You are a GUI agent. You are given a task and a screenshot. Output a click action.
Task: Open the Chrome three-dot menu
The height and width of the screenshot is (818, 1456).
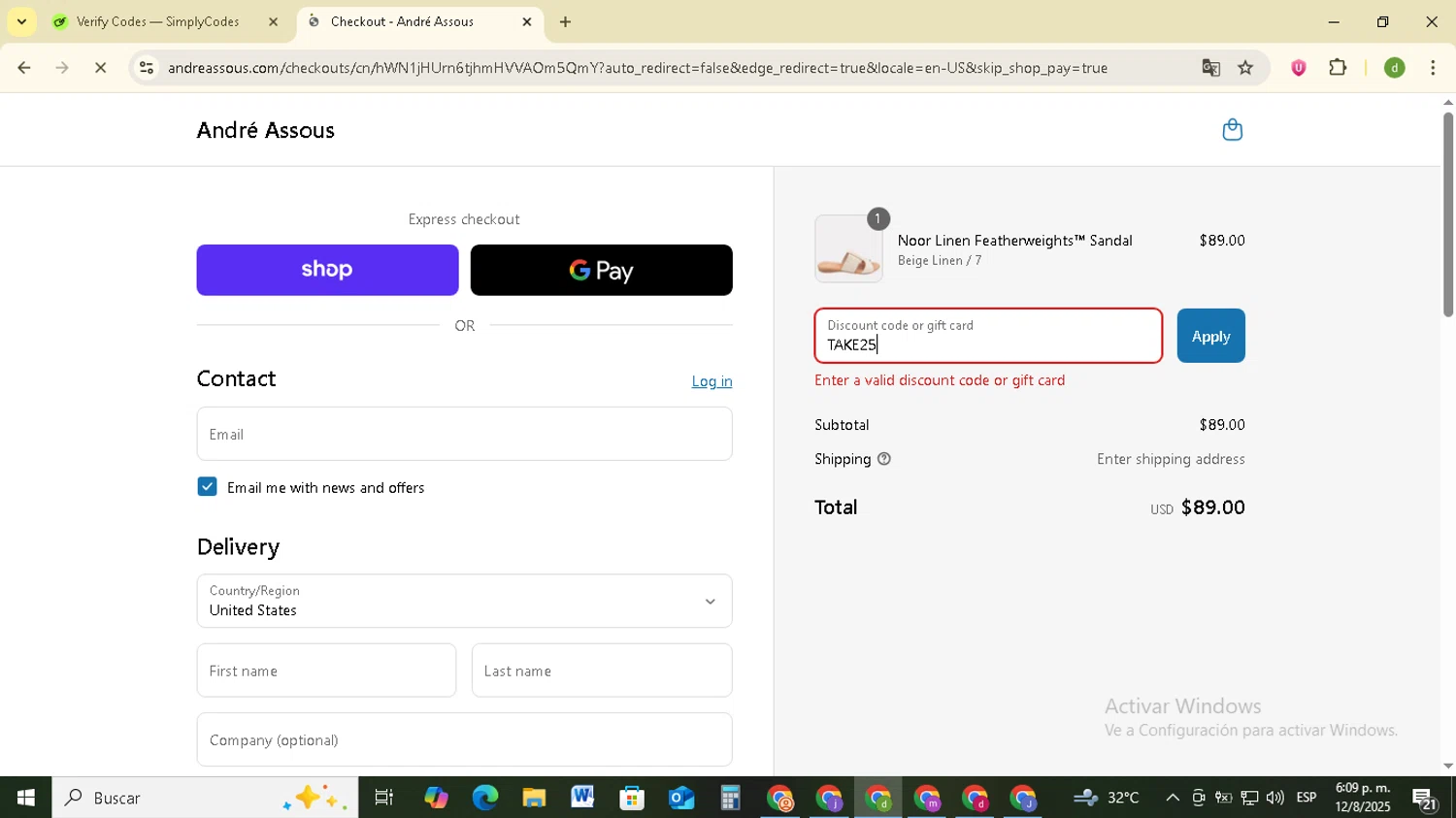tap(1433, 68)
